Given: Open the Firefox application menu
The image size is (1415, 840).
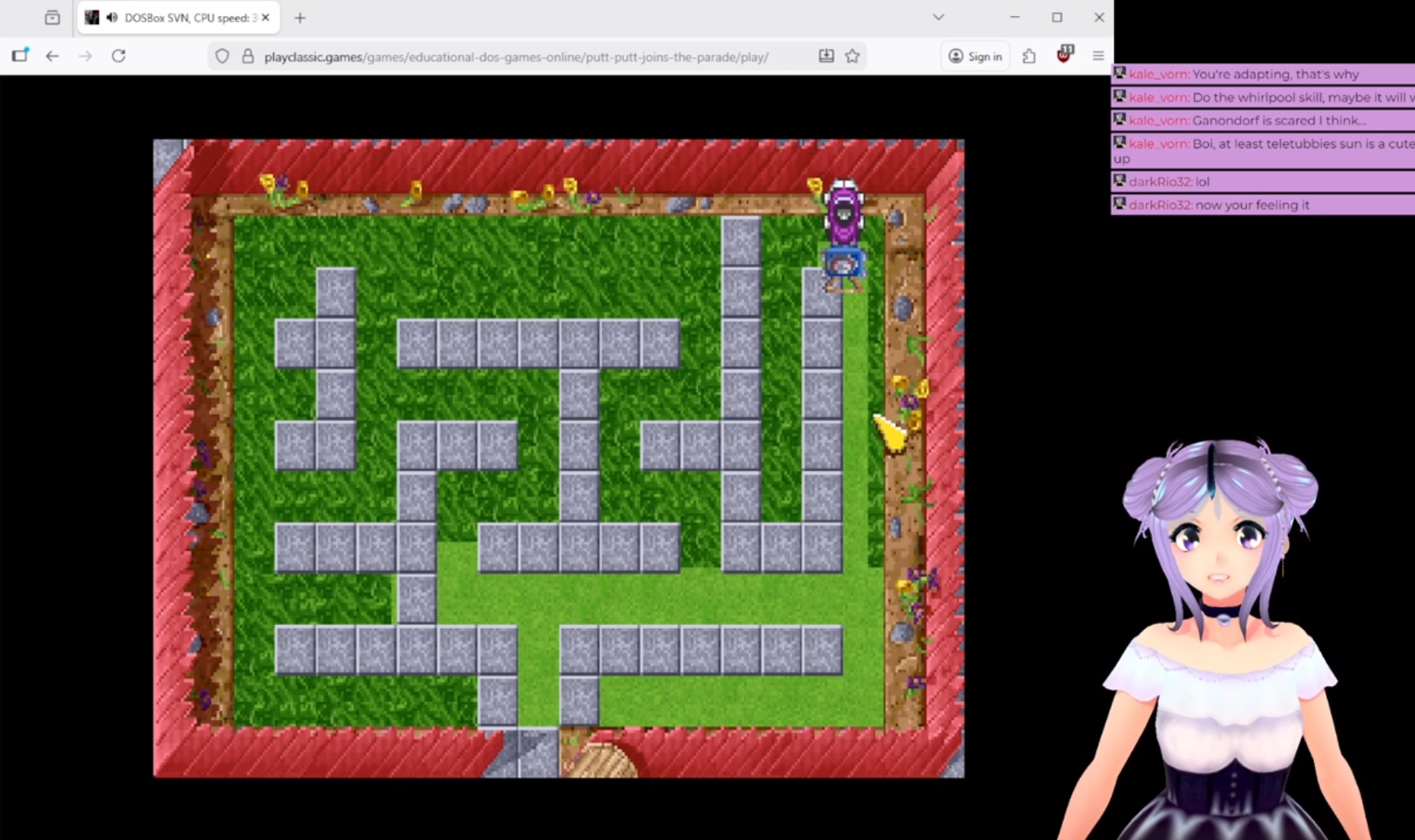Looking at the screenshot, I should [x=1098, y=56].
